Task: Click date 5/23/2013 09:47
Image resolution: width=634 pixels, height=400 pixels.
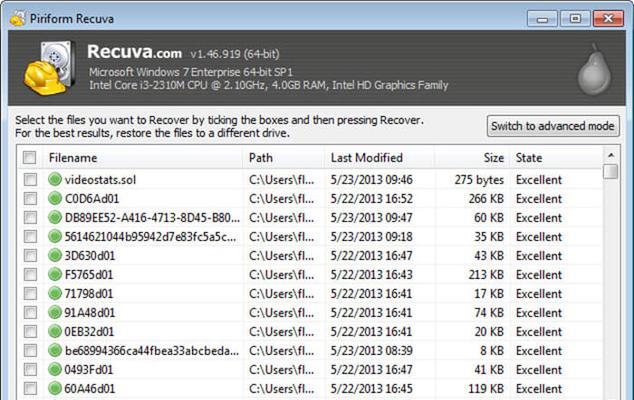Action: click(371, 218)
